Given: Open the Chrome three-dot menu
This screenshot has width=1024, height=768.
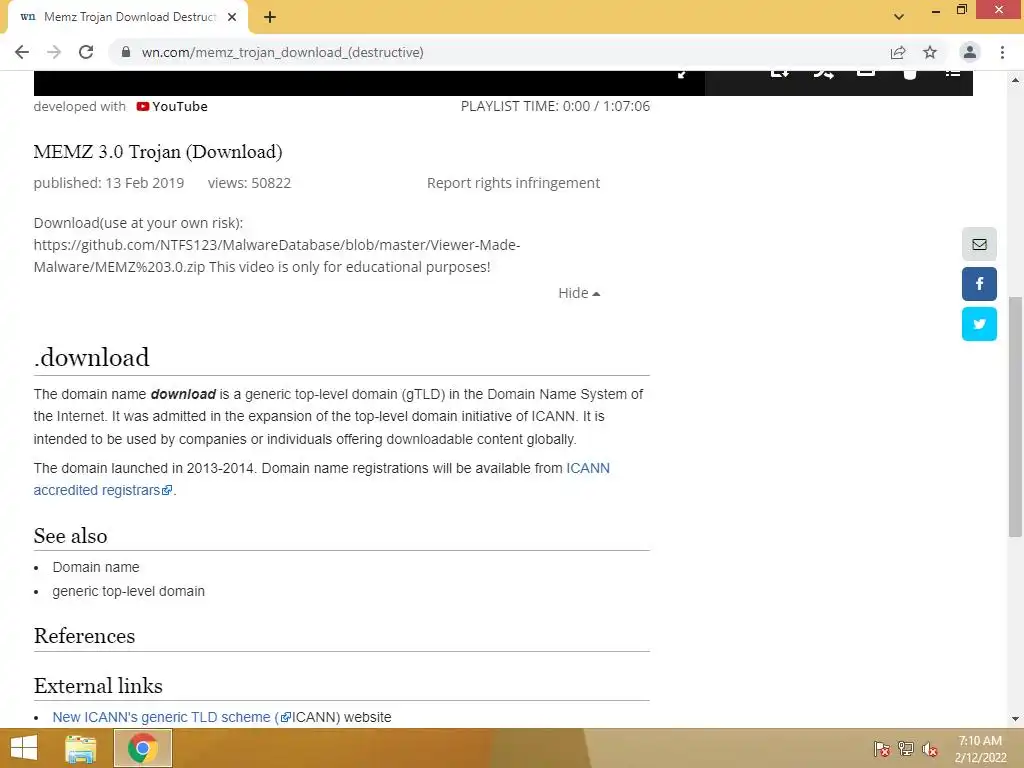Looking at the screenshot, I should click(x=1002, y=52).
